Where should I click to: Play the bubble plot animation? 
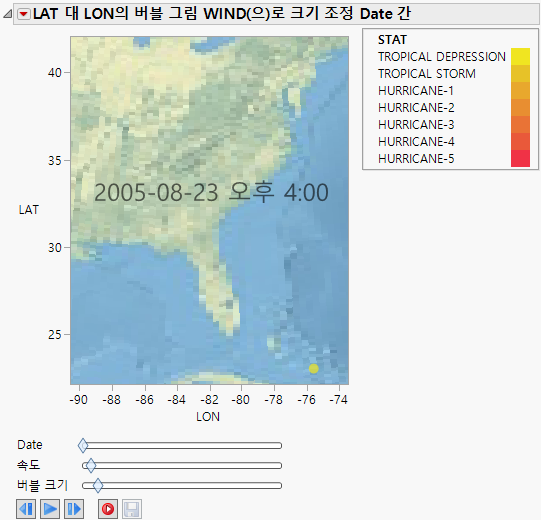pyautogui.click(x=50, y=509)
